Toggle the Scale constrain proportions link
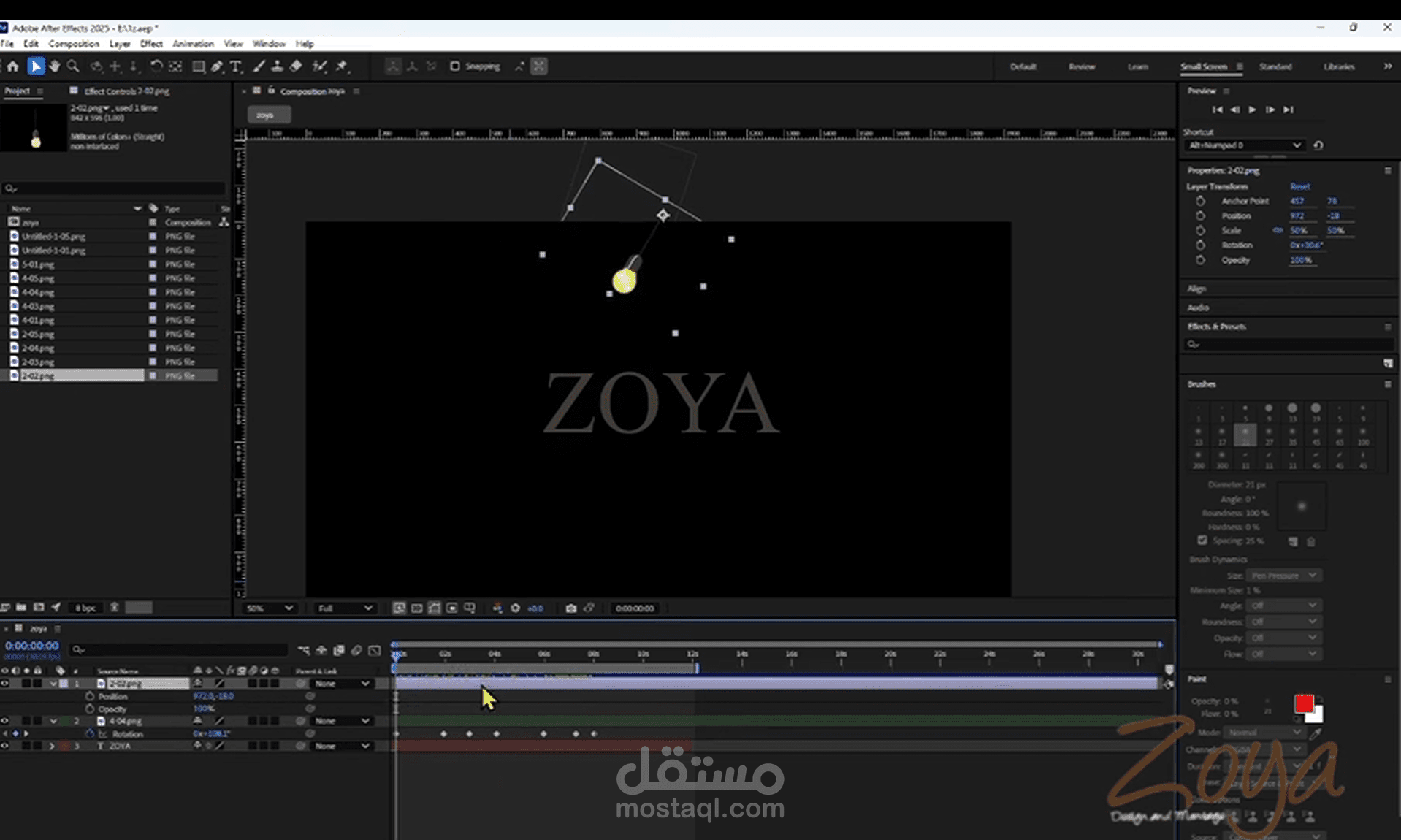Image resolution: width=1401 pixels, height=840 pixels. (1278, 230)
